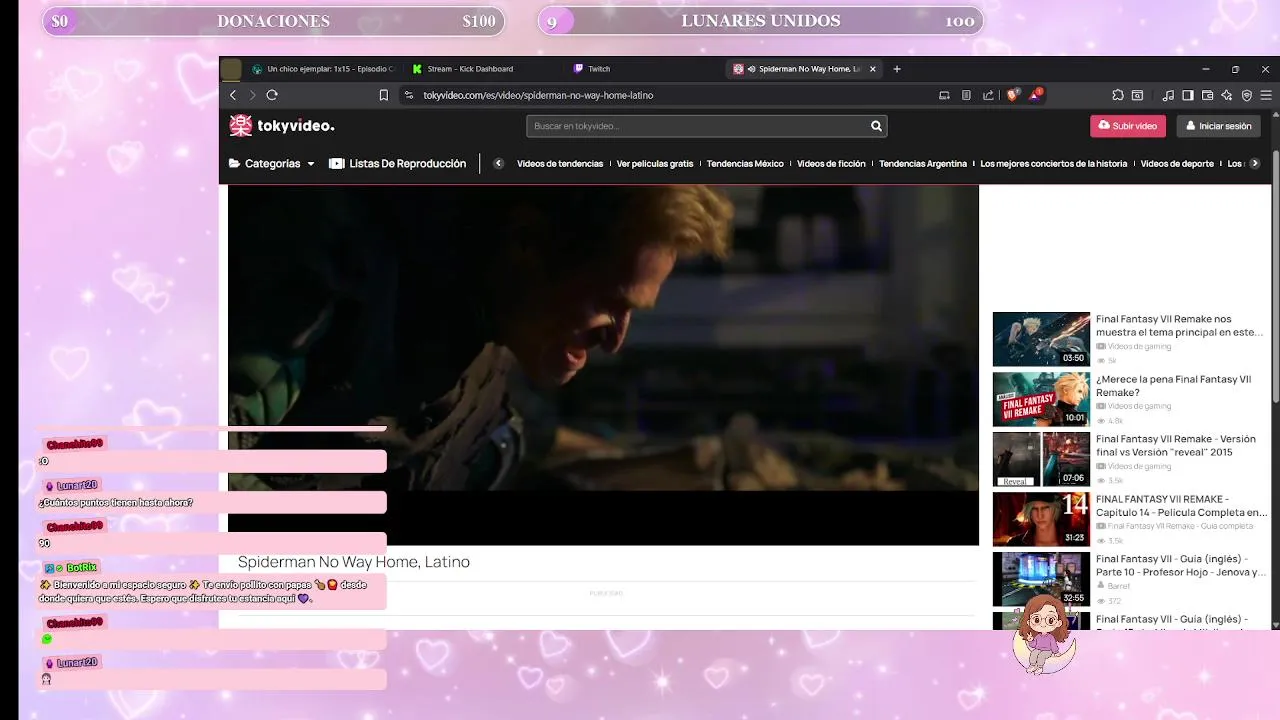Open Videos de tendencias link

point(560,163)
